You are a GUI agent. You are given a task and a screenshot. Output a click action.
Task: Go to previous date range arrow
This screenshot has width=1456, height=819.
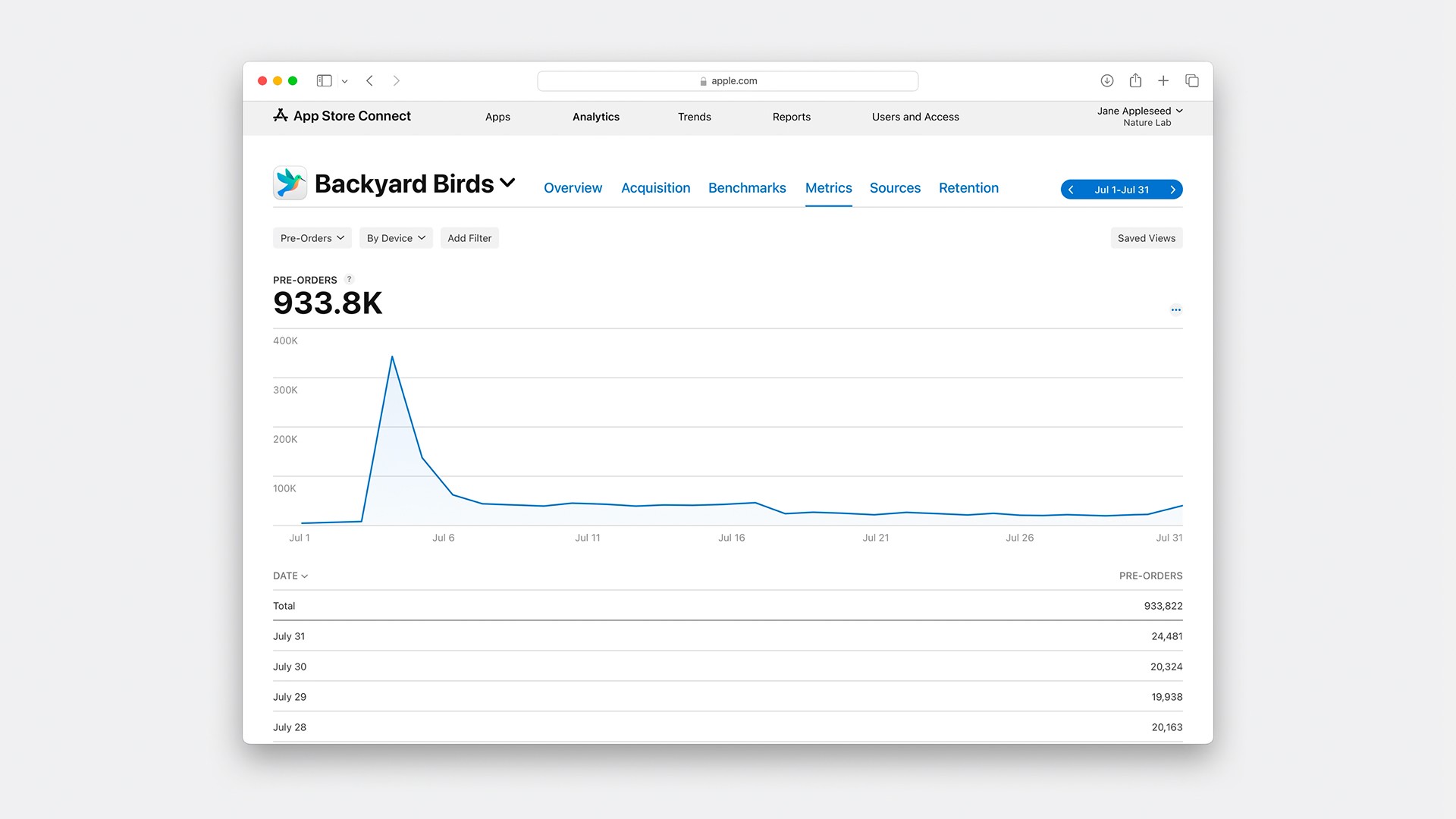pos(1071,190)
